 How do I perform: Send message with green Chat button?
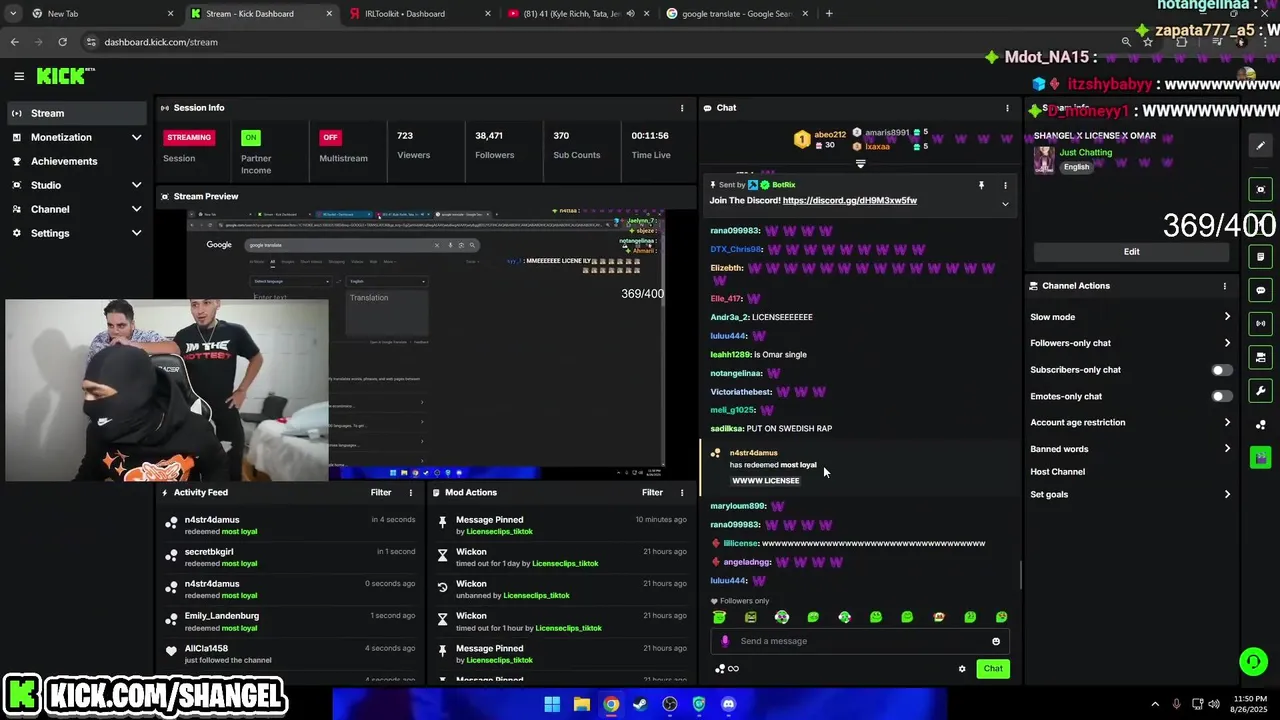[x=993, y=669]
